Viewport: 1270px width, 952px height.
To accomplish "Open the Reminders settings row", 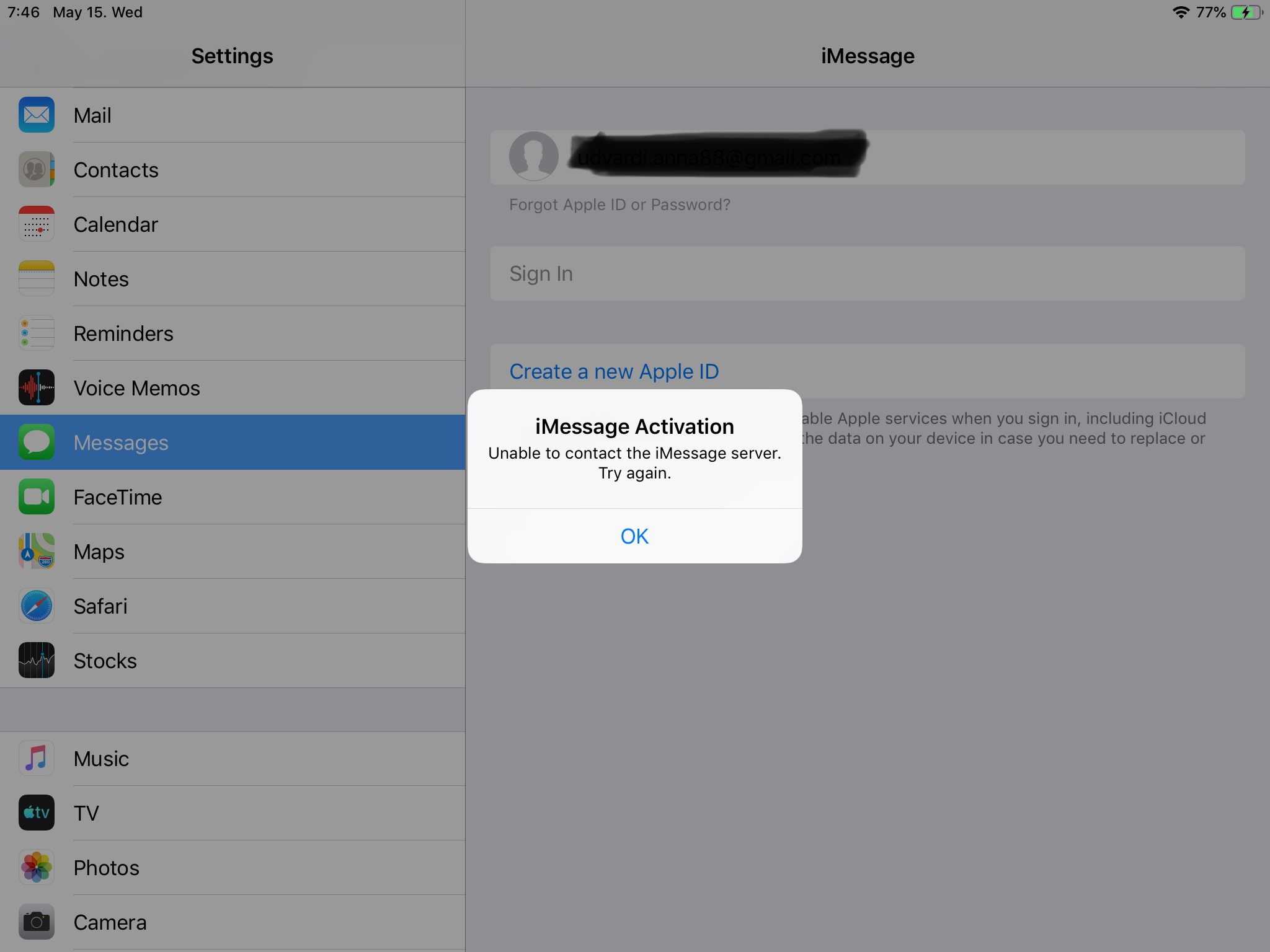I will (x=233, y=333).
